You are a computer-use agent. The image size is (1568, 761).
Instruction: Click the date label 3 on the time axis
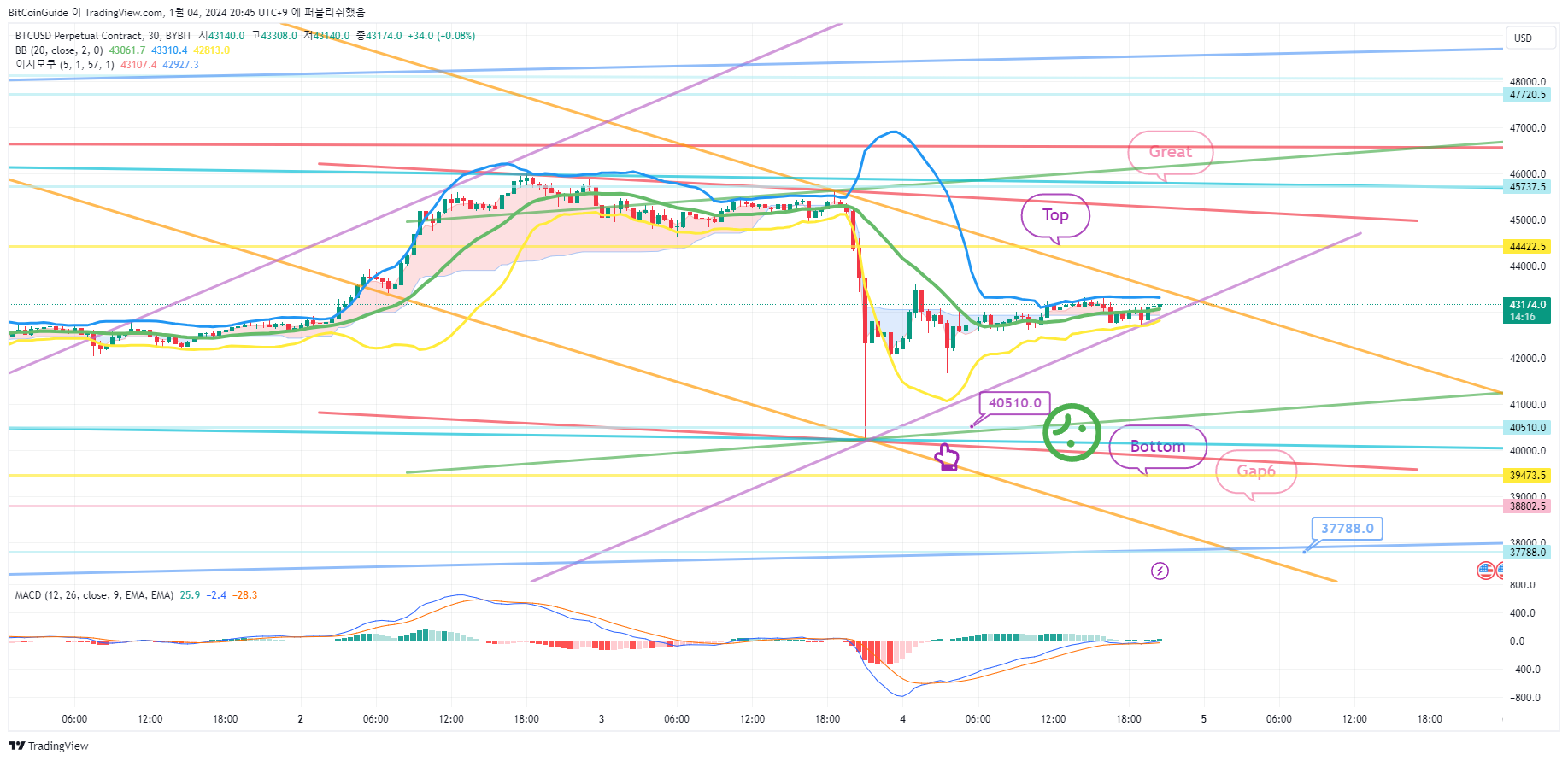602,719
